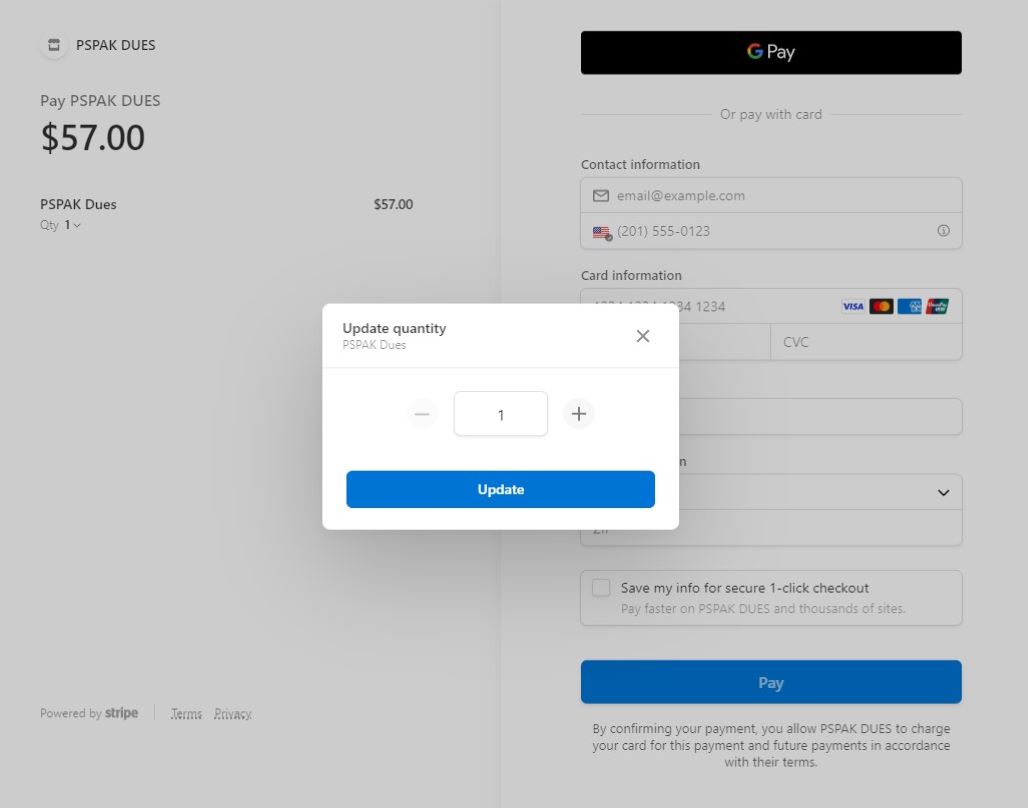
Task: Open the Qty 1 dropdown chevron
Action: (x=77, y=225)
